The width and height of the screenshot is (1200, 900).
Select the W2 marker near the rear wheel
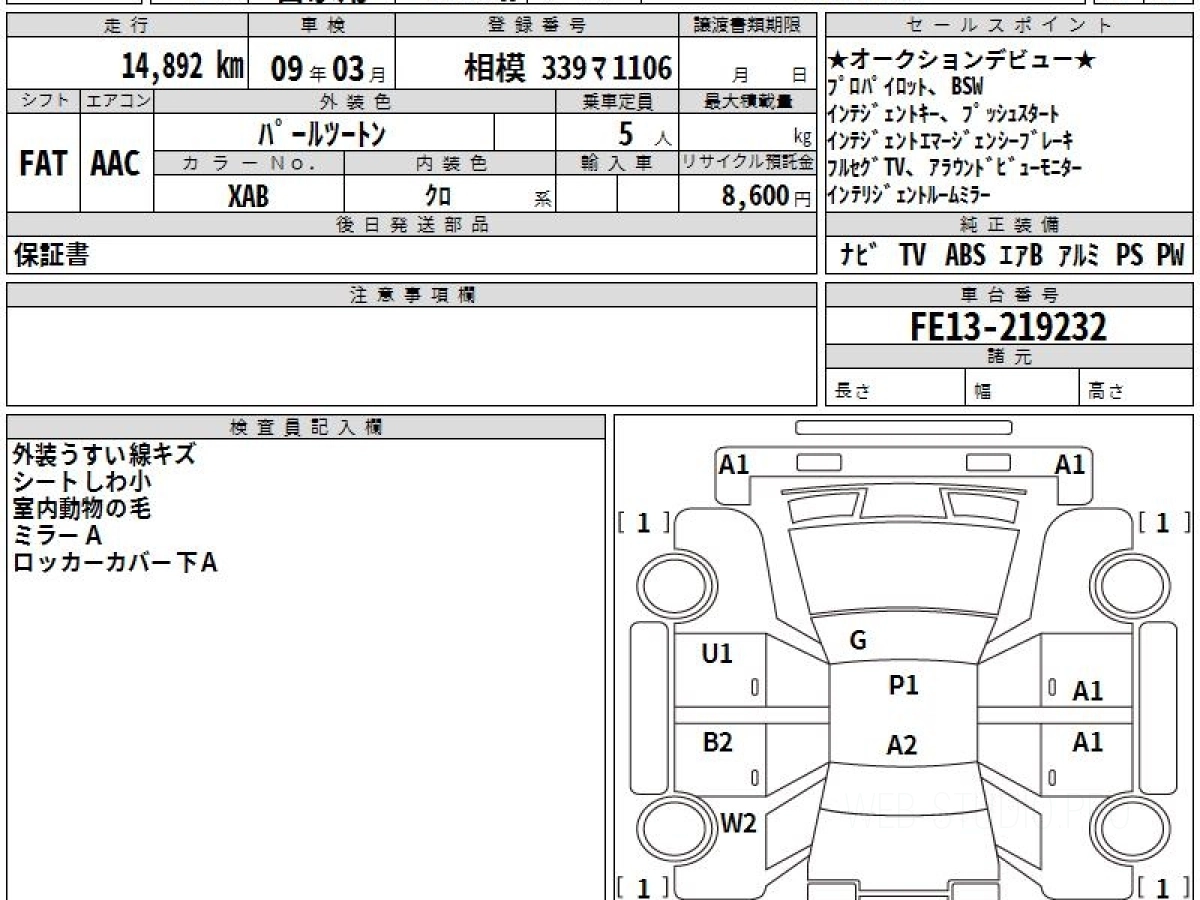pyautogui.click(x=738, y=823)
